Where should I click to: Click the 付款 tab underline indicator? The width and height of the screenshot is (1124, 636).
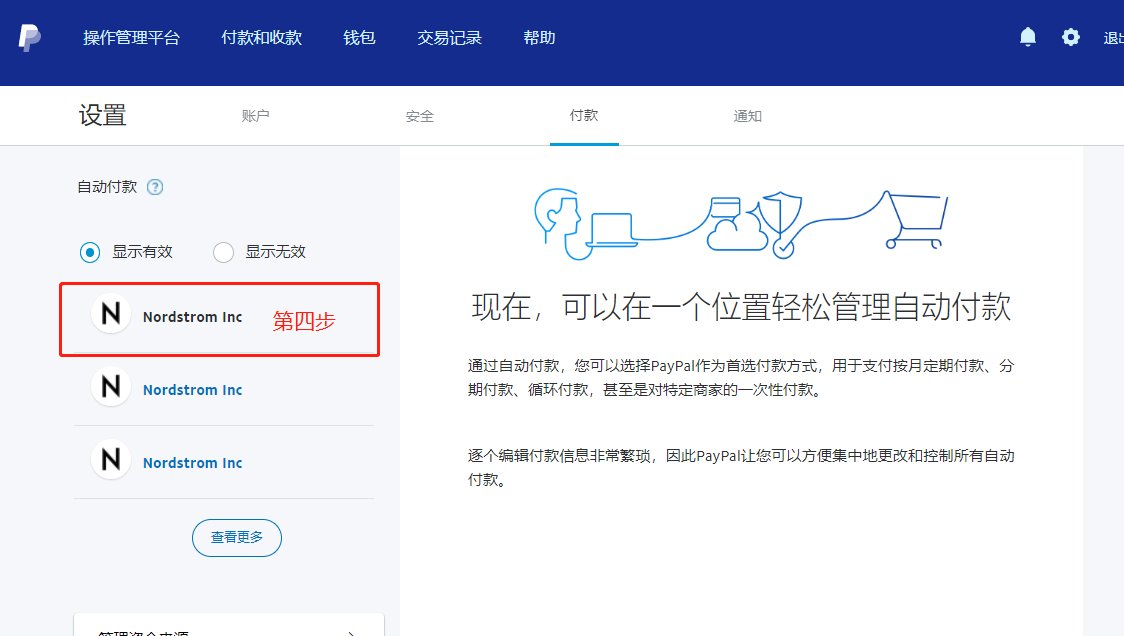click(584, 143)
